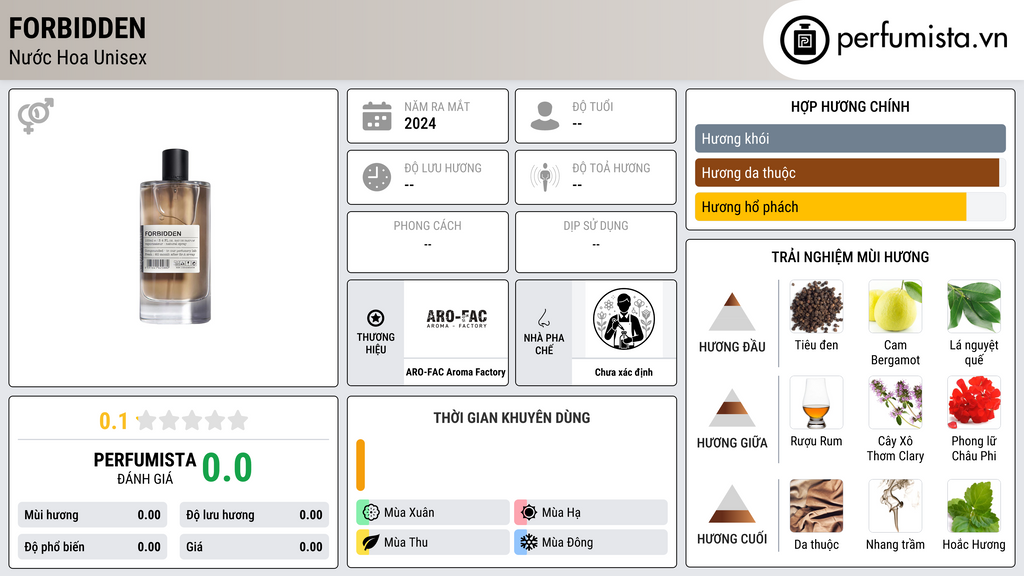Click the Hương đầu pyramid icon

click(732, 312)
